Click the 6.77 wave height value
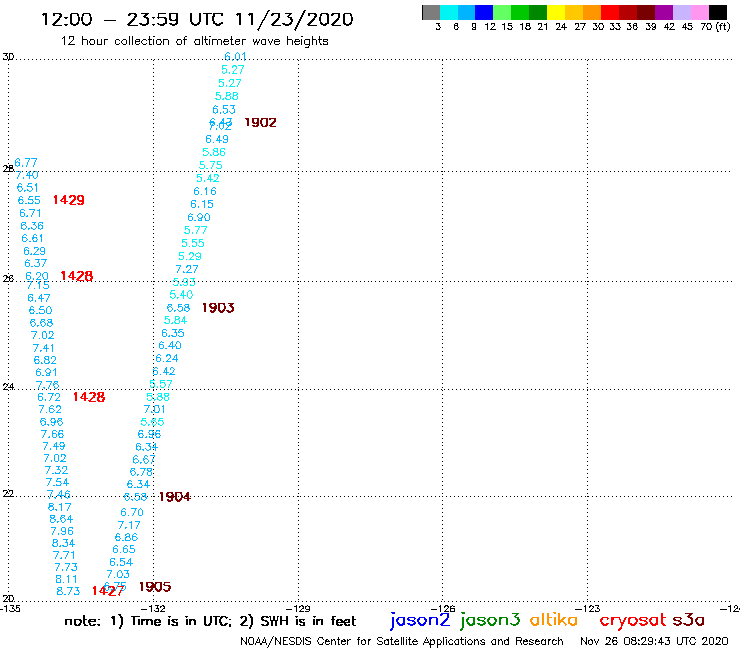This screenshot has width=740, height=650. (25, 163)
